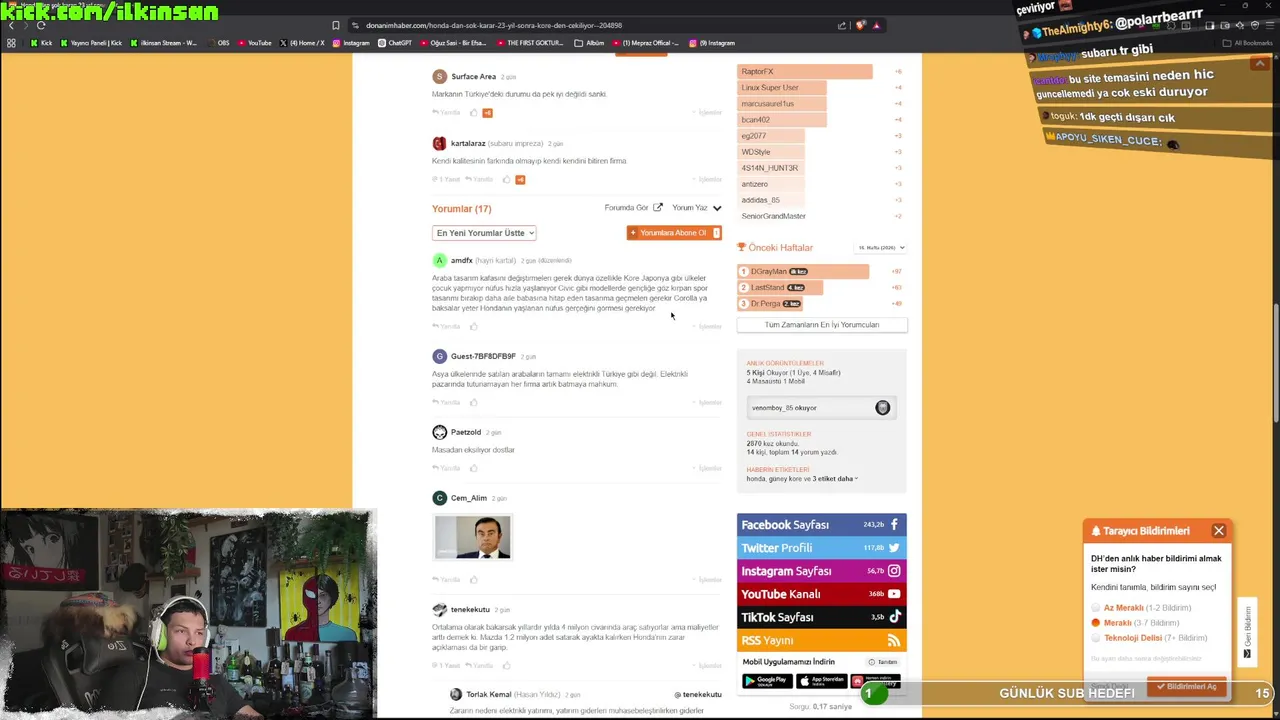1280x720 pixels.
Task: Expand the 3 etiket daha tags link
Action: pyautogui.click(x=834, y=479)
